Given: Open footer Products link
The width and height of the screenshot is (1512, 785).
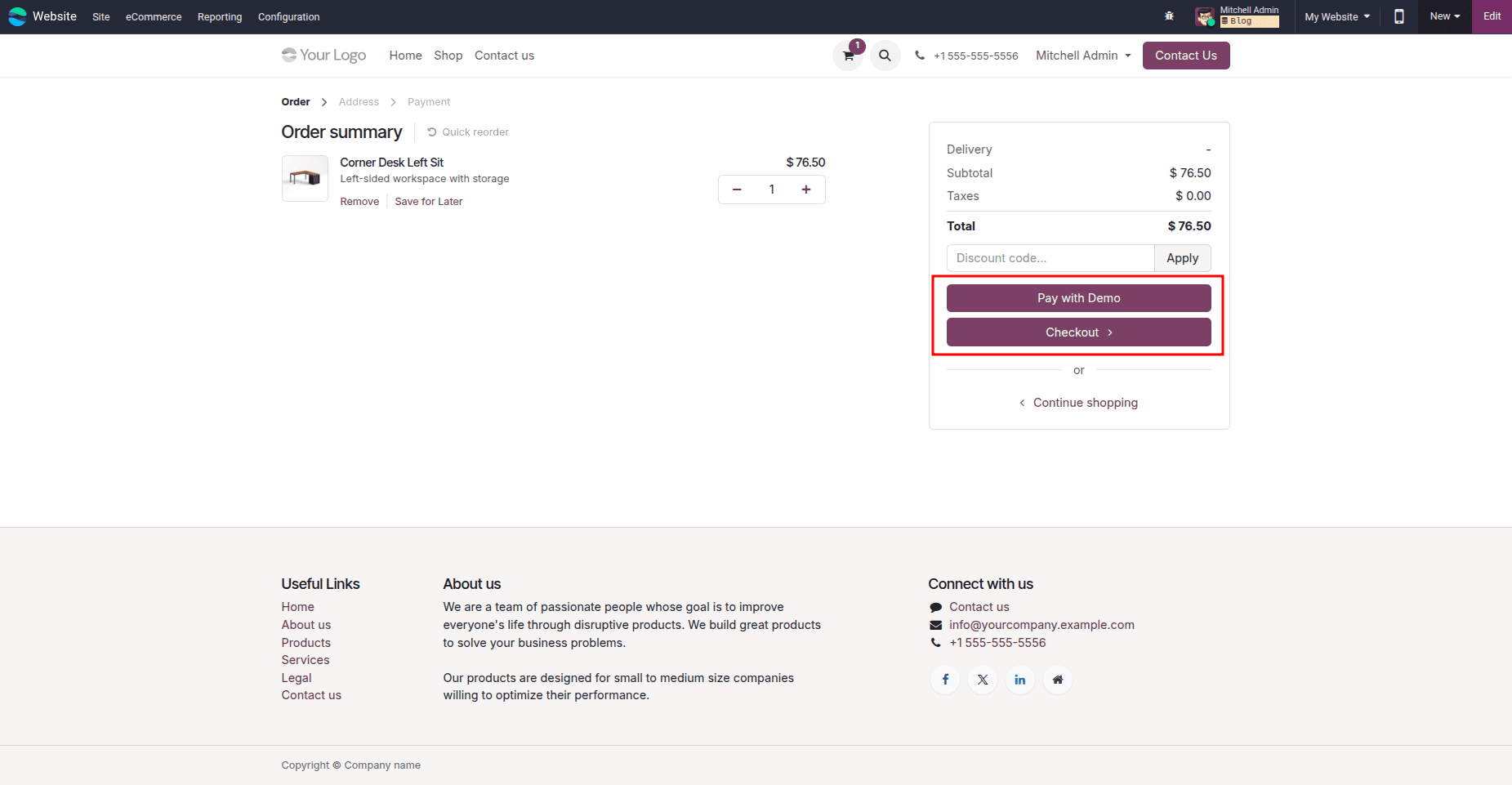Looking at the screenshot, I should 306,643.
